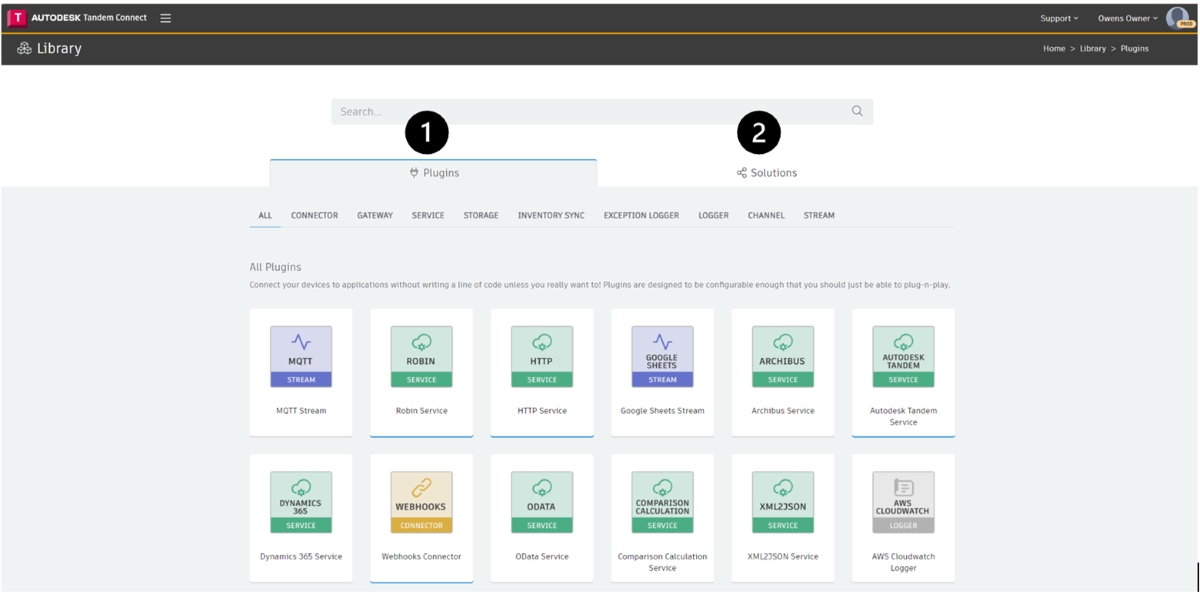Filter plugins by GATEWAY

(375, 215)
